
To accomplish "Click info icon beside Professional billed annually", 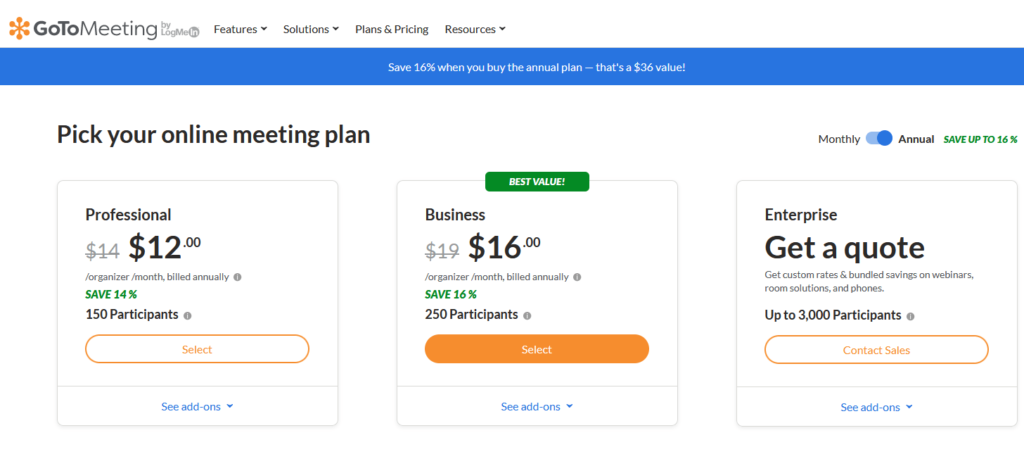I will click(238, 277).
